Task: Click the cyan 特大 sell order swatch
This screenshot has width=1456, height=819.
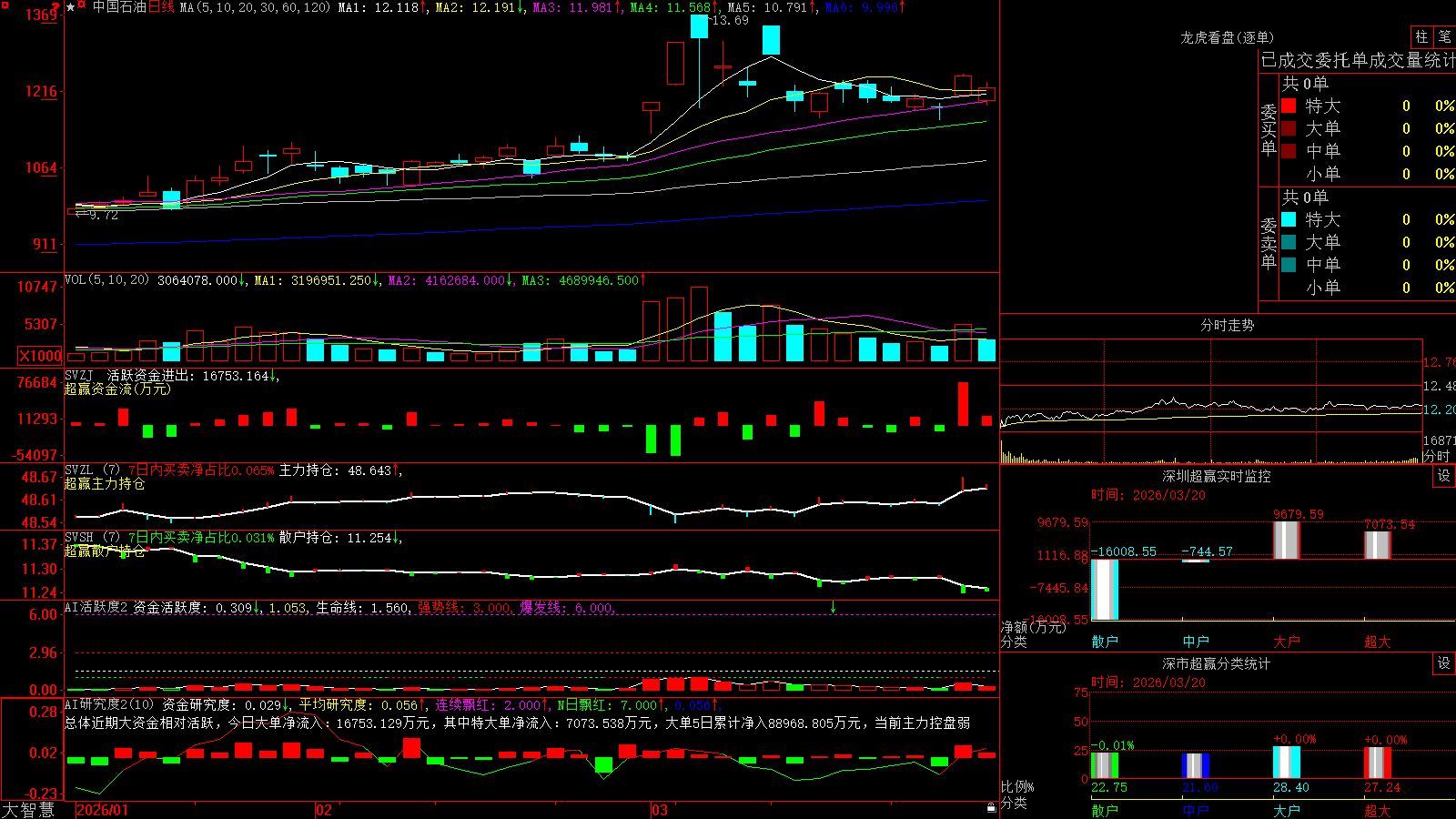Action: pyautogui.click(x=1289, y=219)
